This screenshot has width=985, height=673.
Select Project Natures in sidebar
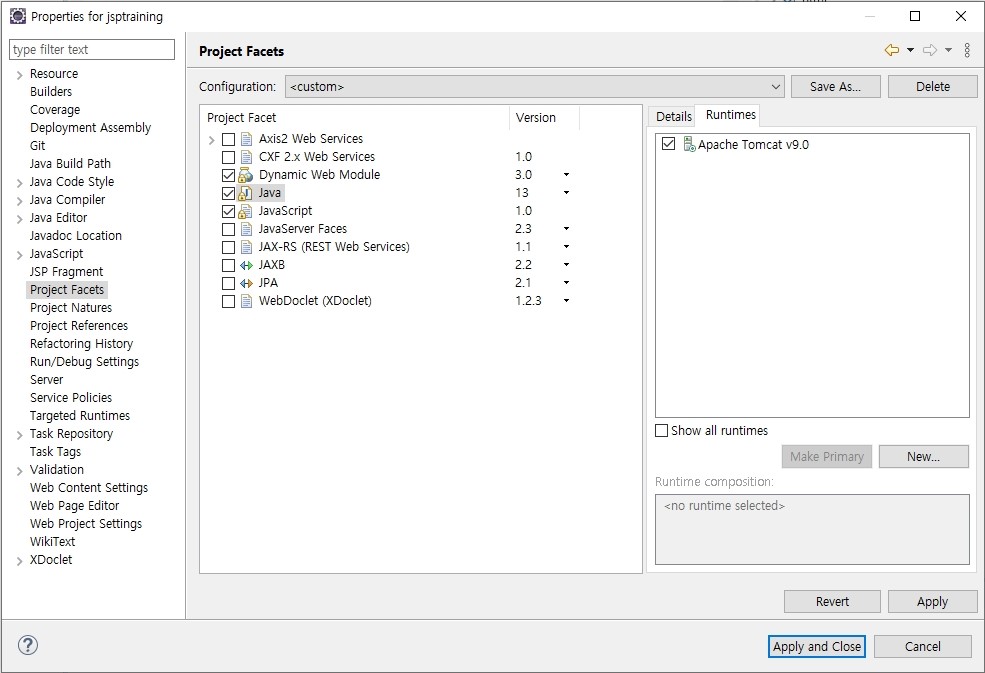click(x=71, y=307)
